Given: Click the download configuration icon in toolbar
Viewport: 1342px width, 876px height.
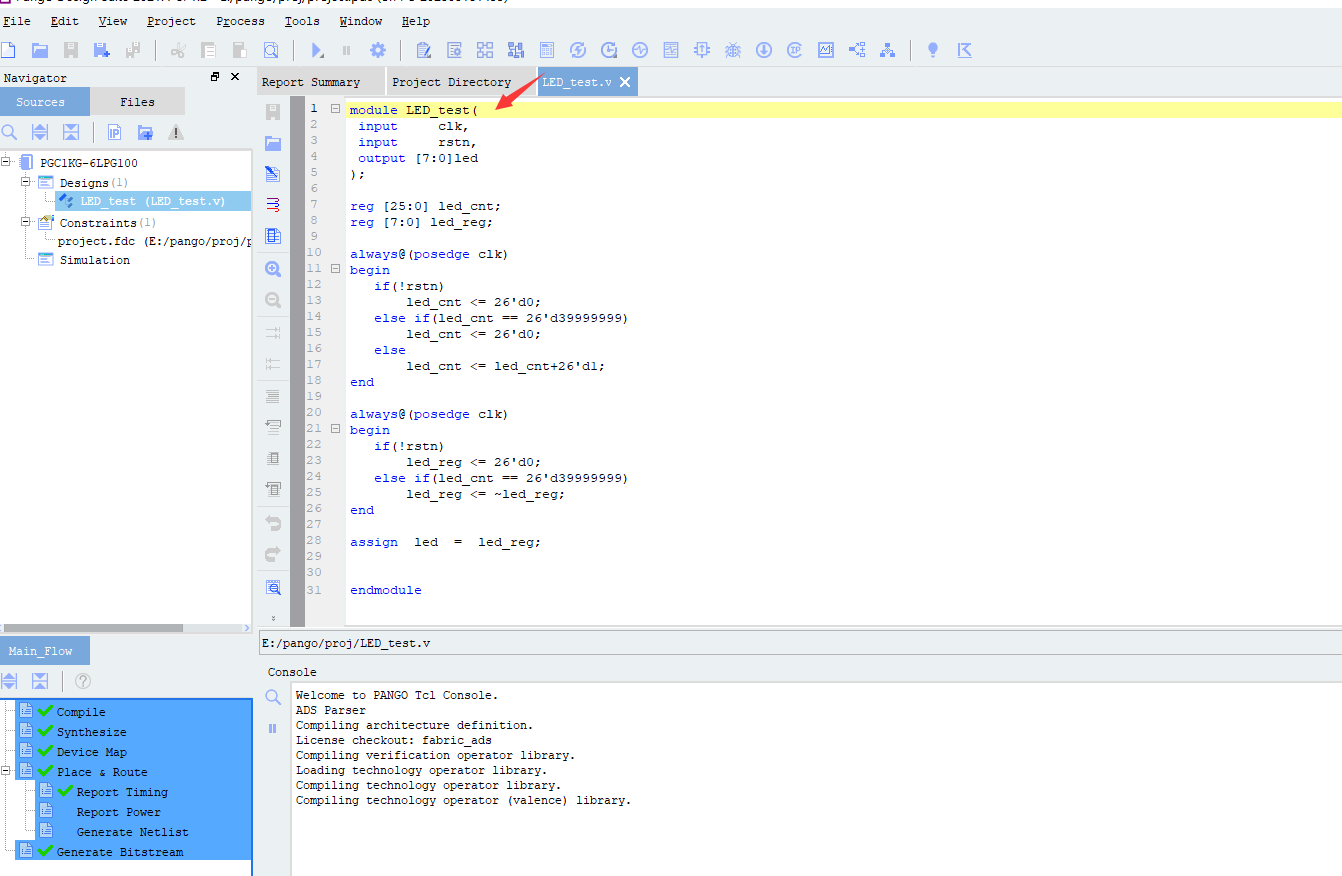Looking at the screenshot, I should [x=764, y=50].
